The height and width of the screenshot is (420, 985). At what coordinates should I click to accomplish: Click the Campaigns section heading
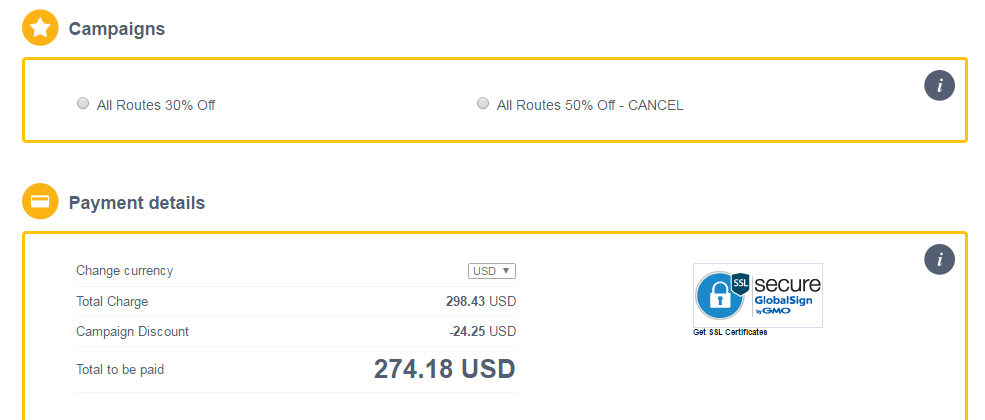[117, 29]
